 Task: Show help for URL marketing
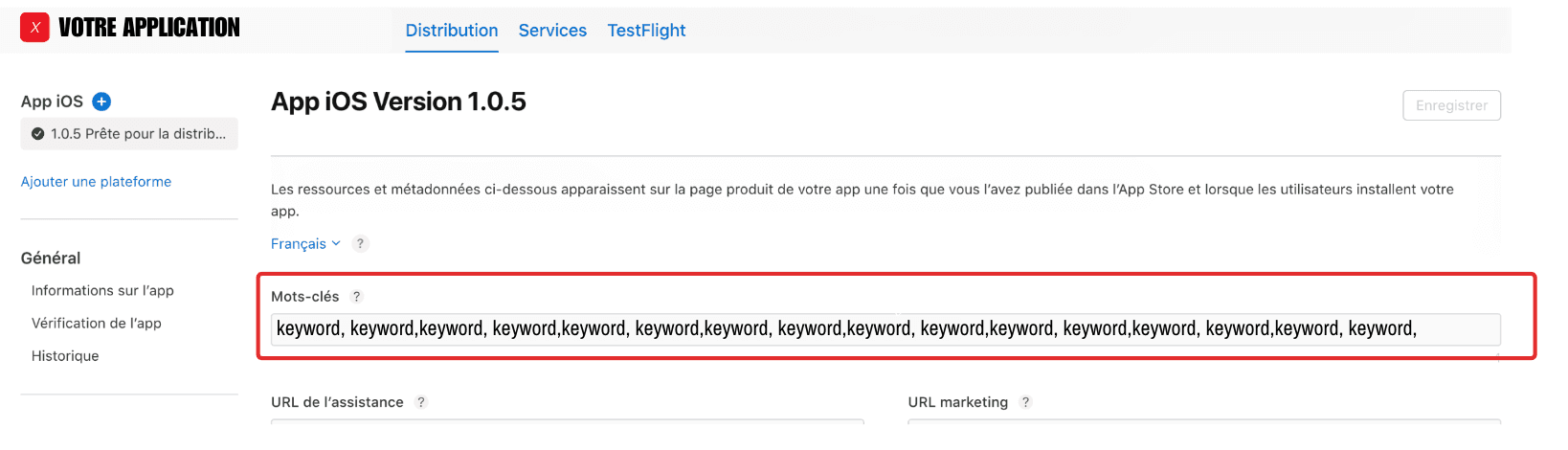(1025, 402)
